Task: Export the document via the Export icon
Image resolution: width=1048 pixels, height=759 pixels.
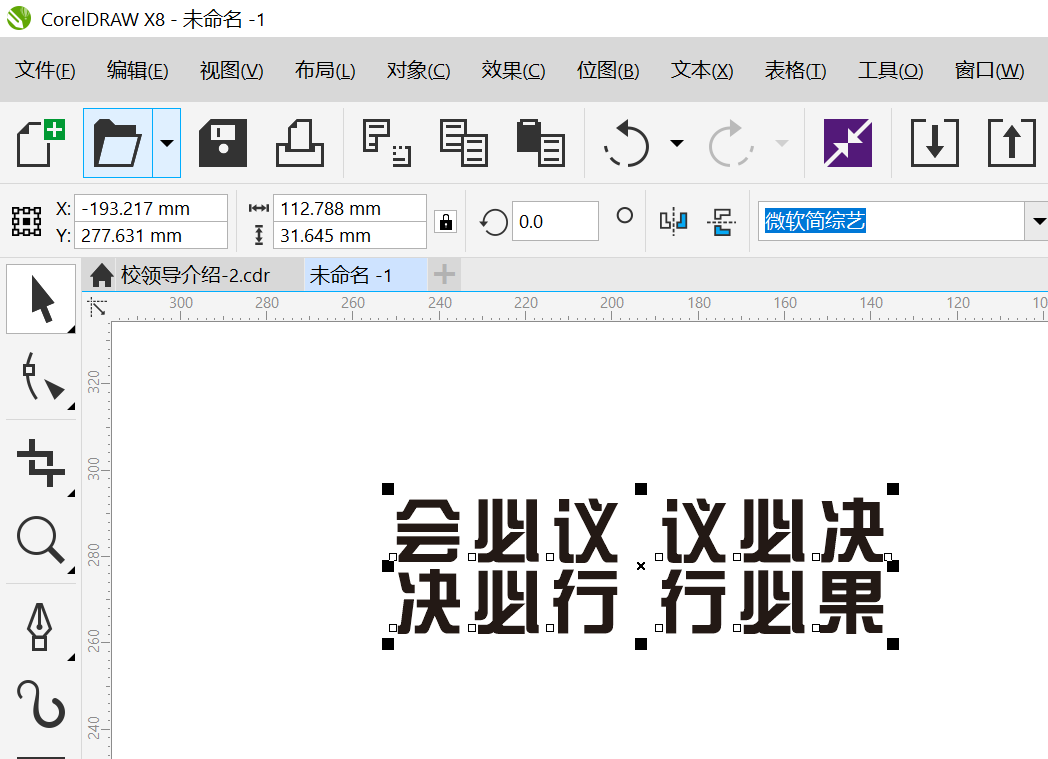Action: point(1011,142)
